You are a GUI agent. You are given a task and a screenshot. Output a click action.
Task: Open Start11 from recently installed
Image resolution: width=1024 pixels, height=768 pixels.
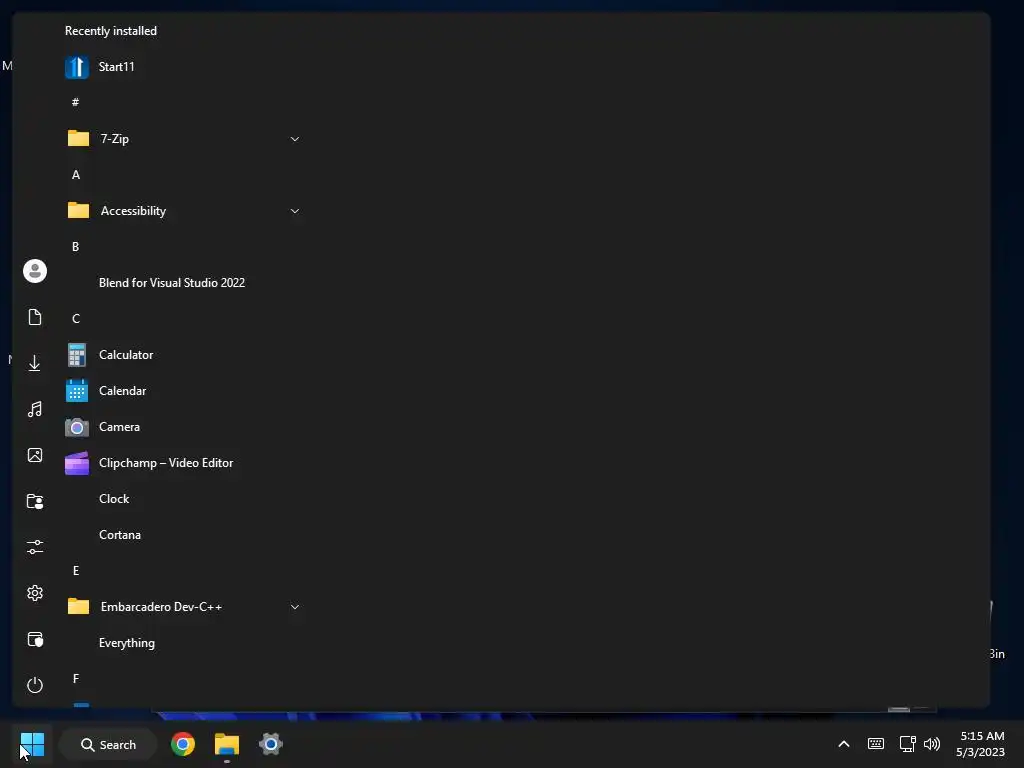tap(100, 67)
